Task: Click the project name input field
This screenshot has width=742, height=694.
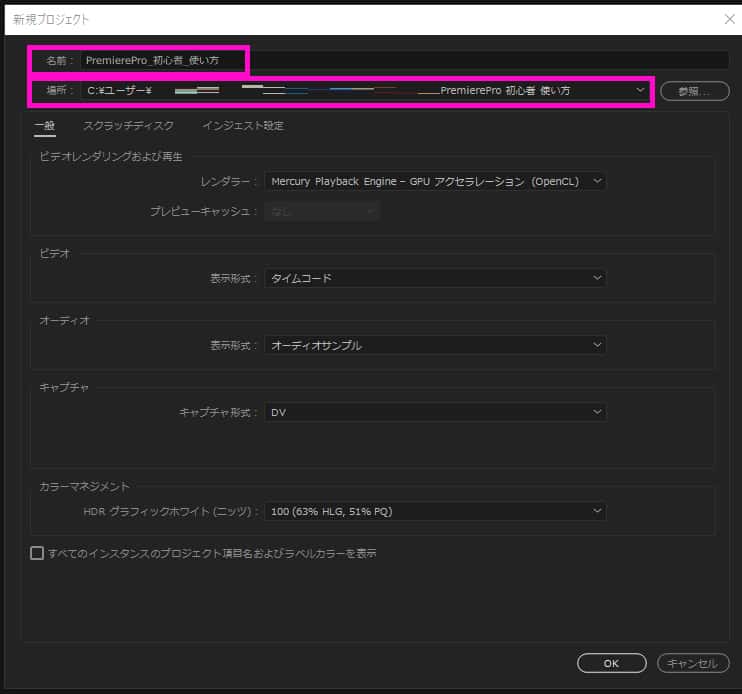Action: pyautogui.click(x=405, y=61)
